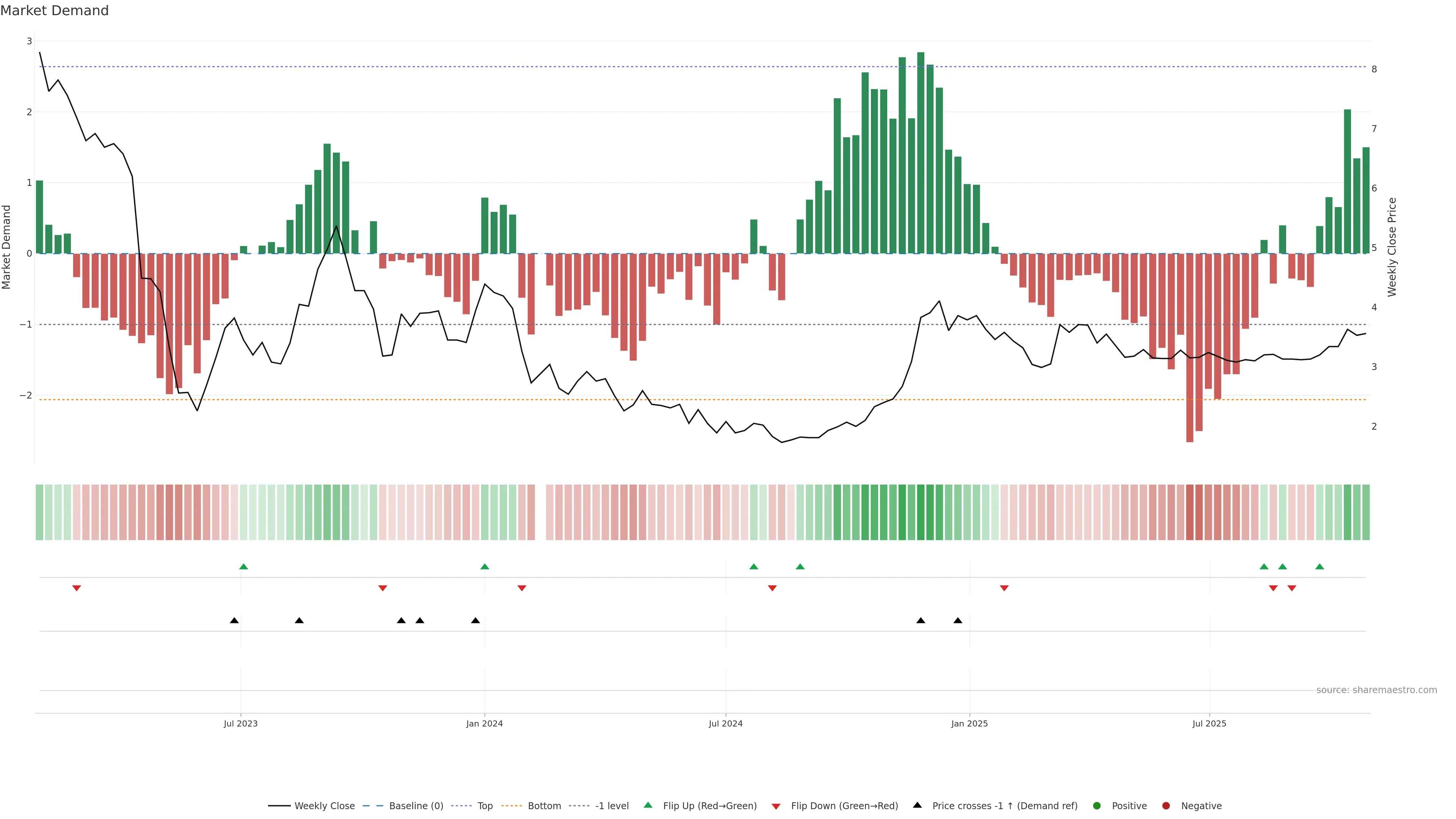Click the Jul 2024 axis label
This screenshot has width=1456, height=819.
pyautogui.click(x=725, y=723)
